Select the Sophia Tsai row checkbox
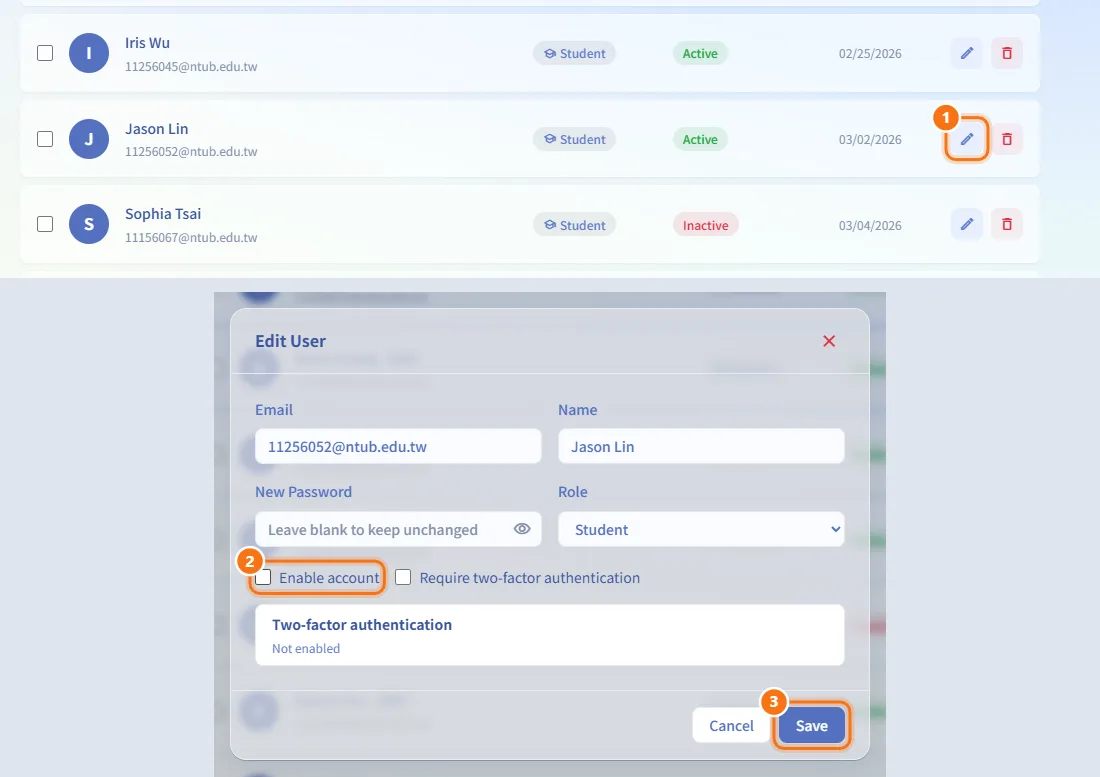 (45, 224)
